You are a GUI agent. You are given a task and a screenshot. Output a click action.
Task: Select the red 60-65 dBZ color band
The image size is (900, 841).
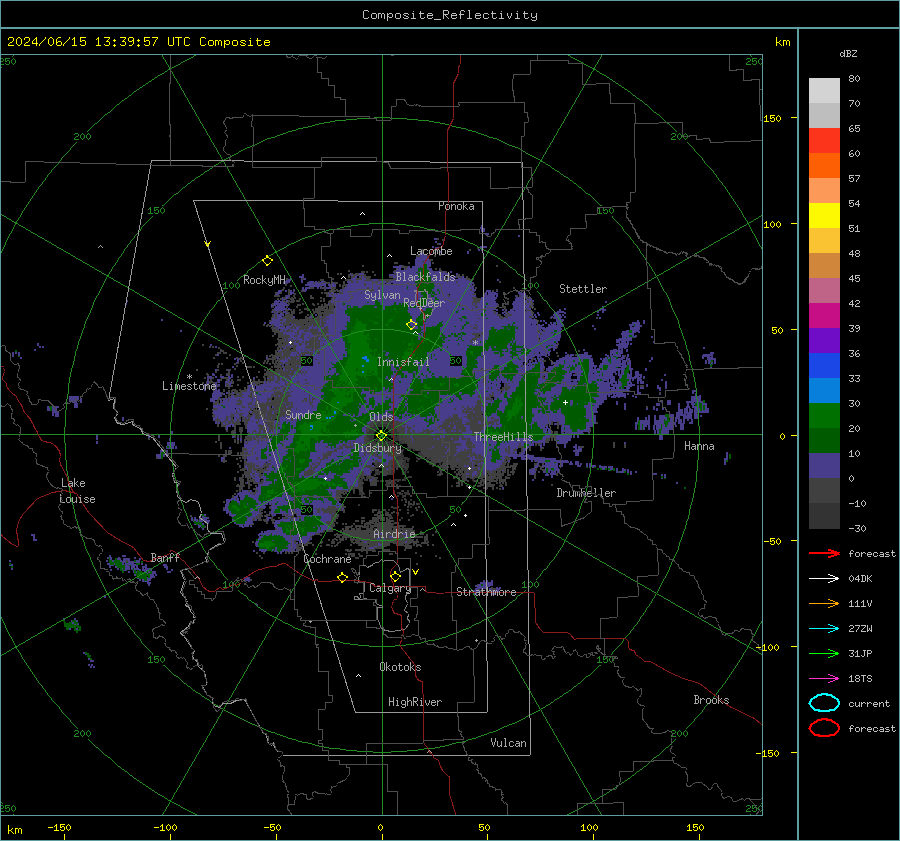[x=824, y=141]
